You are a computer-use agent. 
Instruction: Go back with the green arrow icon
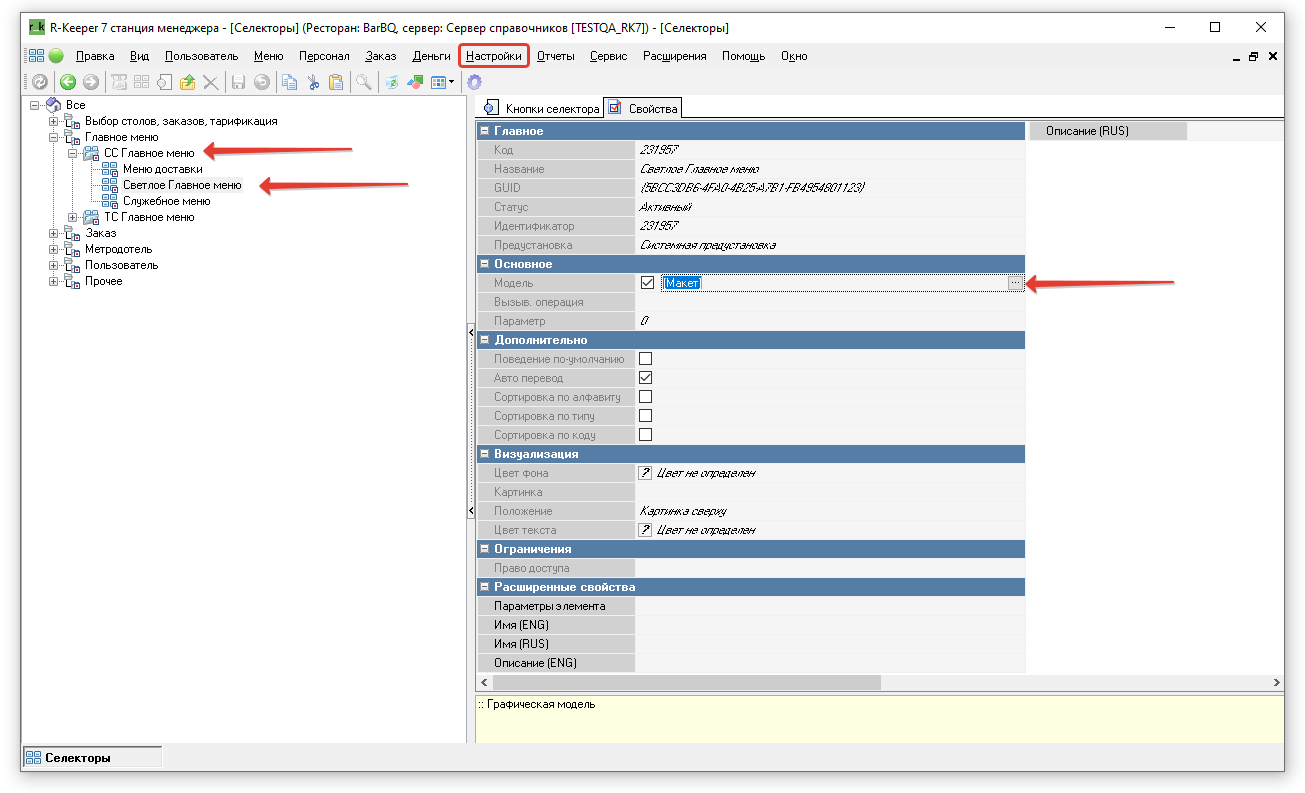68,83
